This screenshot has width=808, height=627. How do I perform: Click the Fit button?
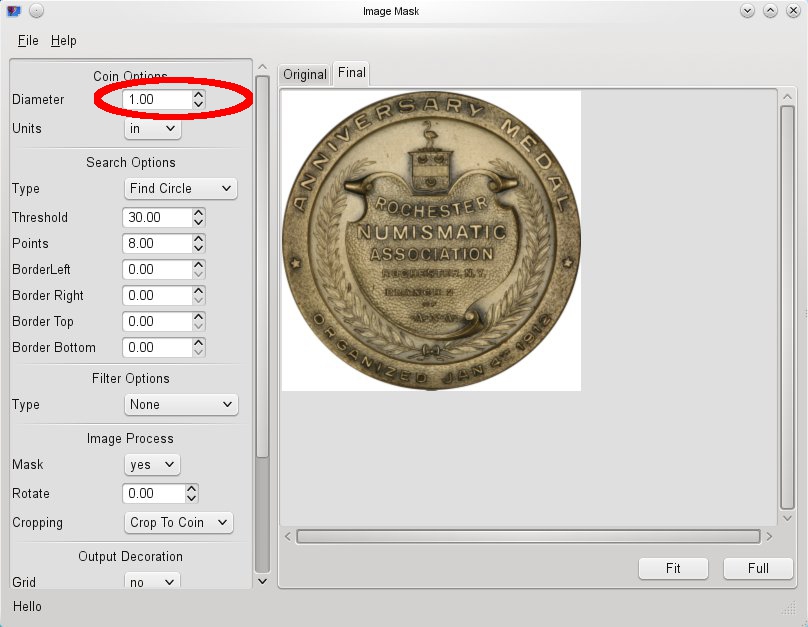click(673, 568)
